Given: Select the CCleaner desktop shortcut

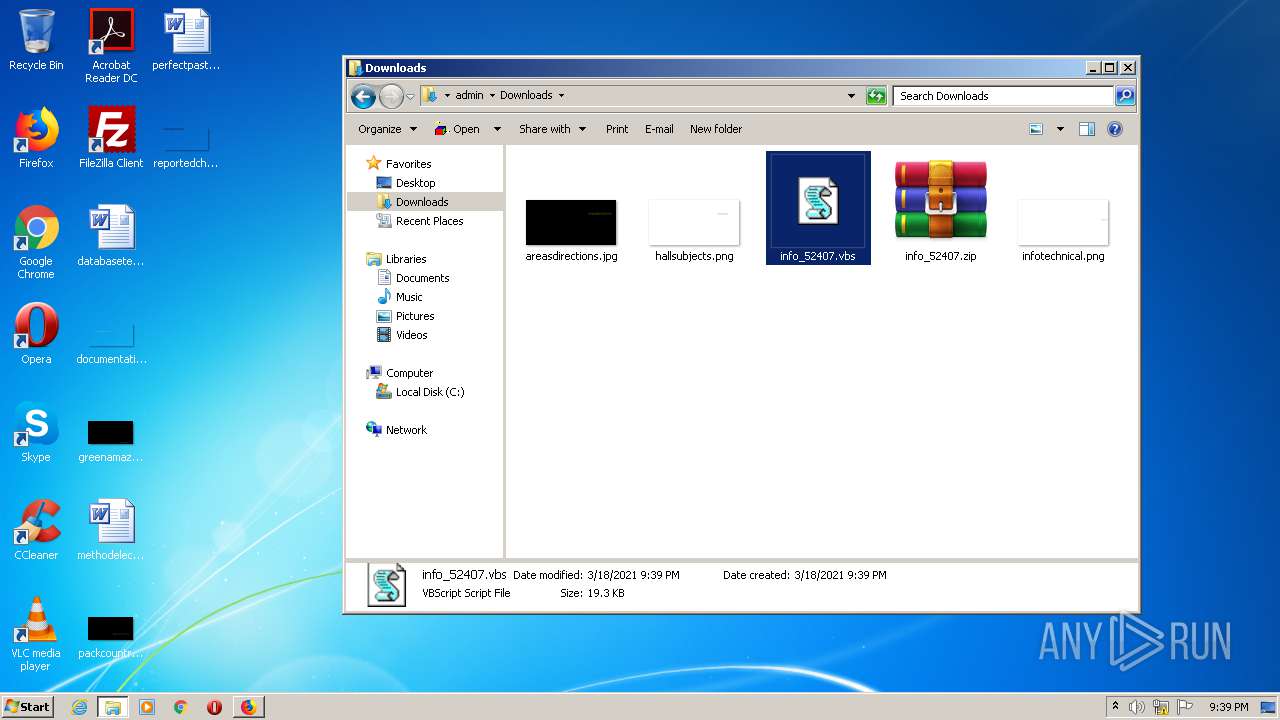Looking at the screenshot, I should [x=36, y=530].
